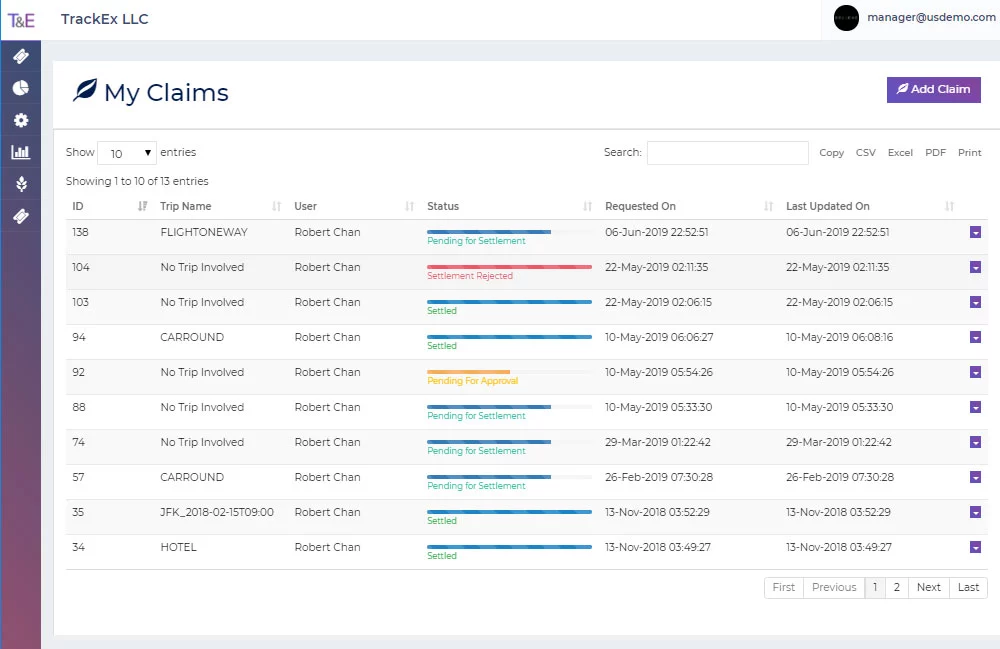Open the action menu for claim 103
This screenshot has width=1000, height=649.
(x=975, y=302)
